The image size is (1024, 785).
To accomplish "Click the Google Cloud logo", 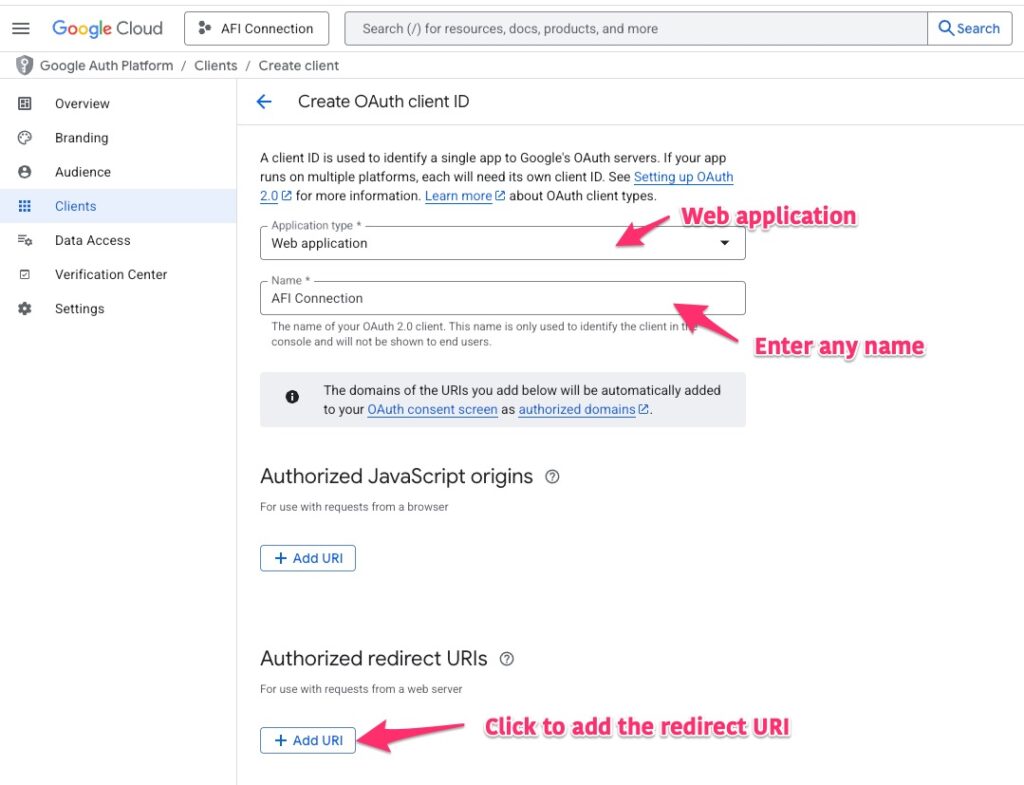I will [x=107, y=28].
